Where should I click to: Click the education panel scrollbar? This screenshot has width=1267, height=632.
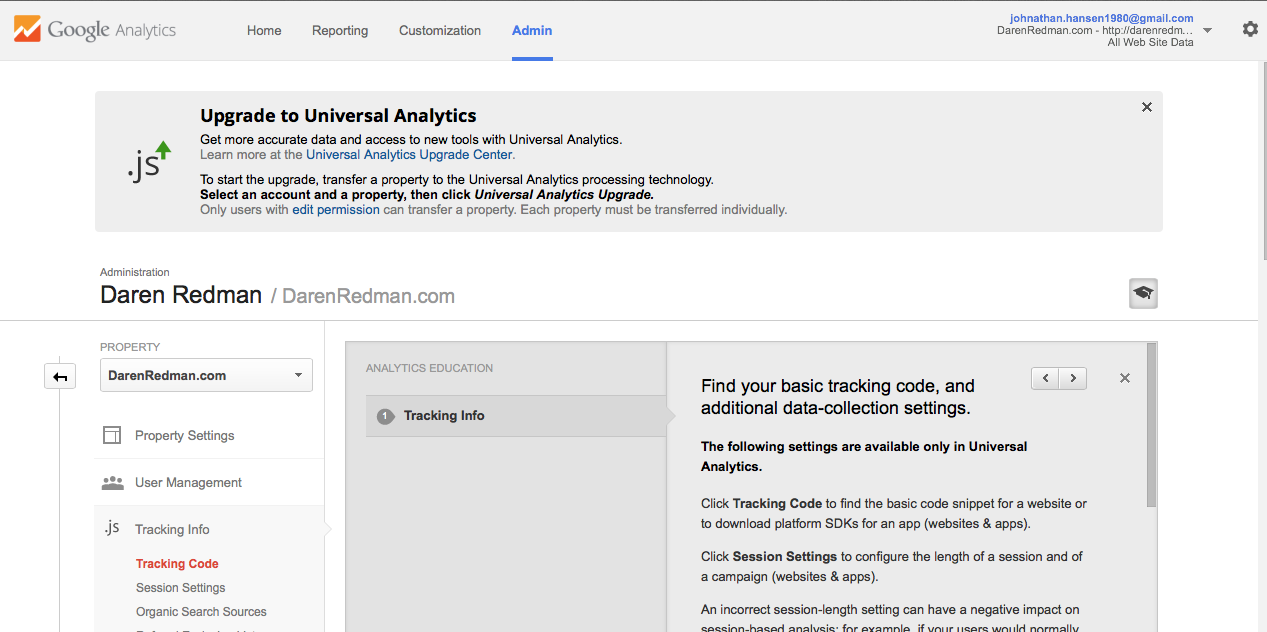(x=1152, y=425)
